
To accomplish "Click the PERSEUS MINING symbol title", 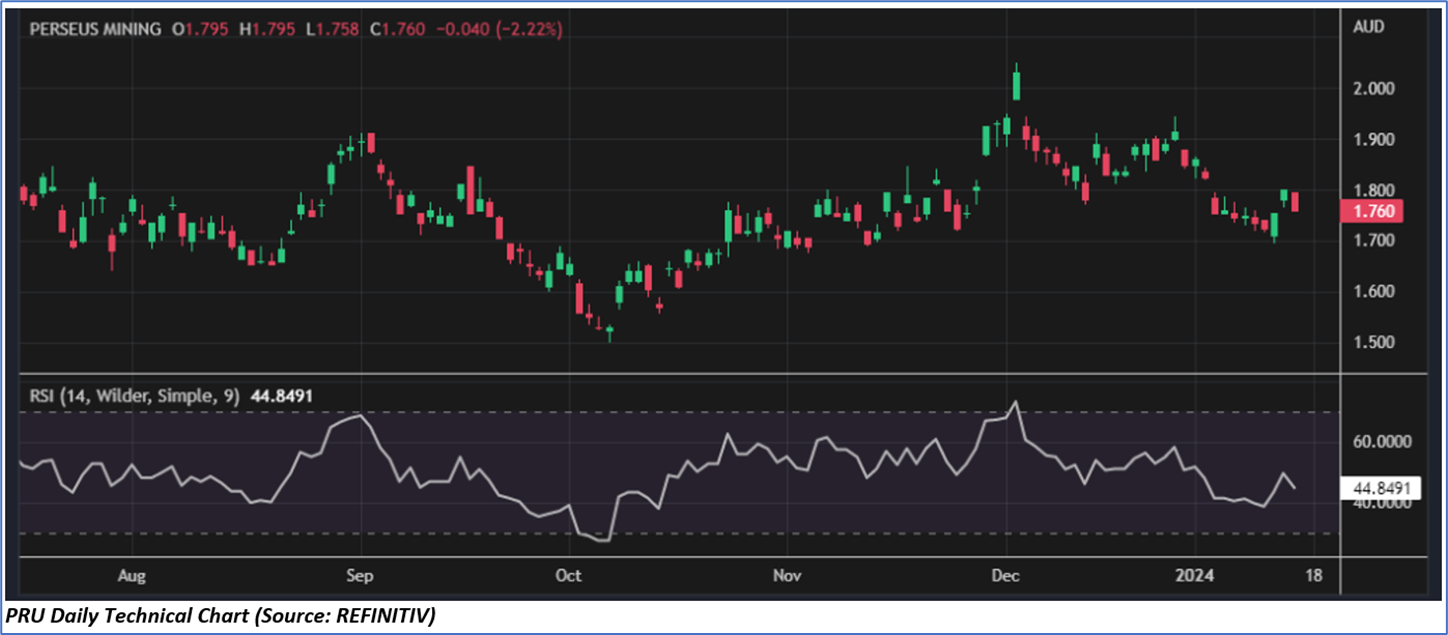I will point(95,30).
